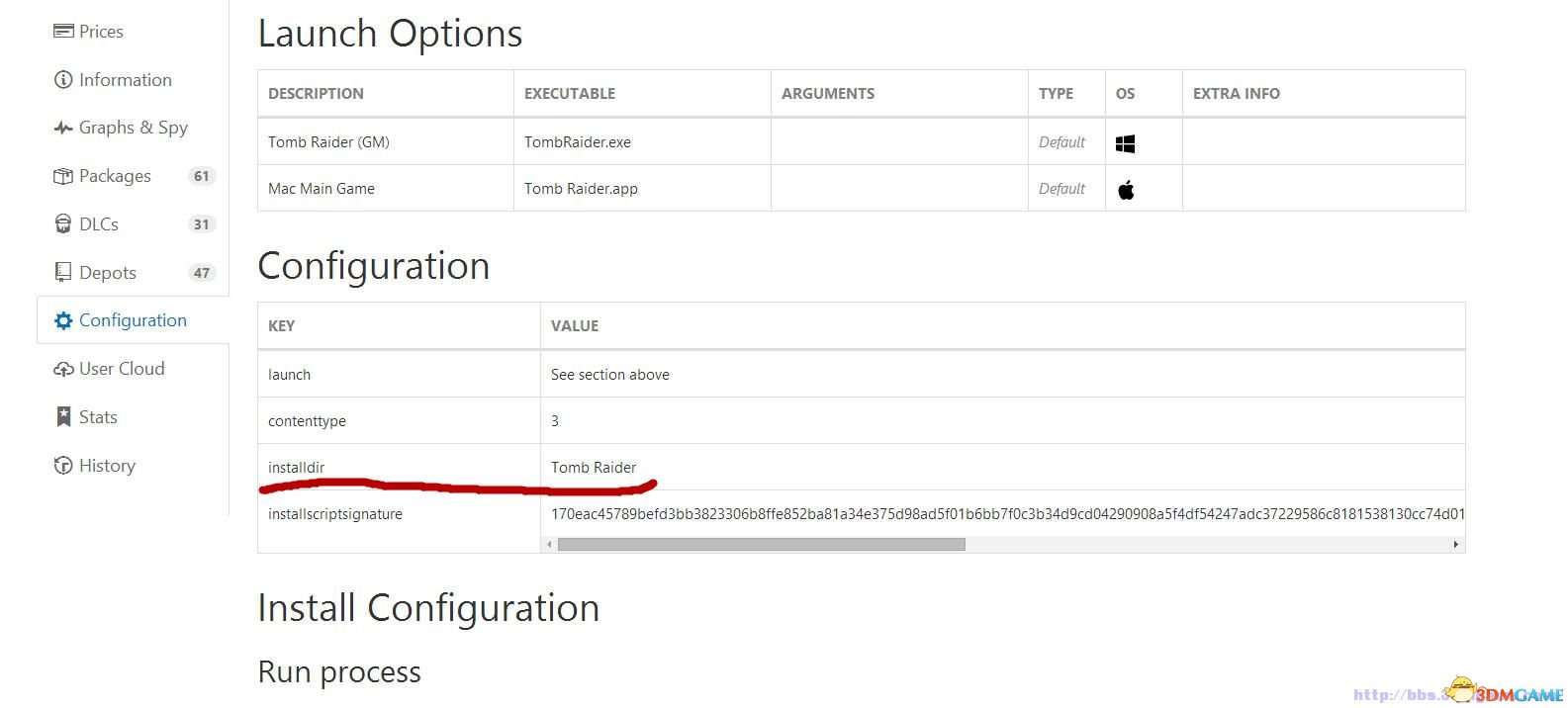Click the 'See section above' value
1568x708 pixels.
tap(610, 375)
